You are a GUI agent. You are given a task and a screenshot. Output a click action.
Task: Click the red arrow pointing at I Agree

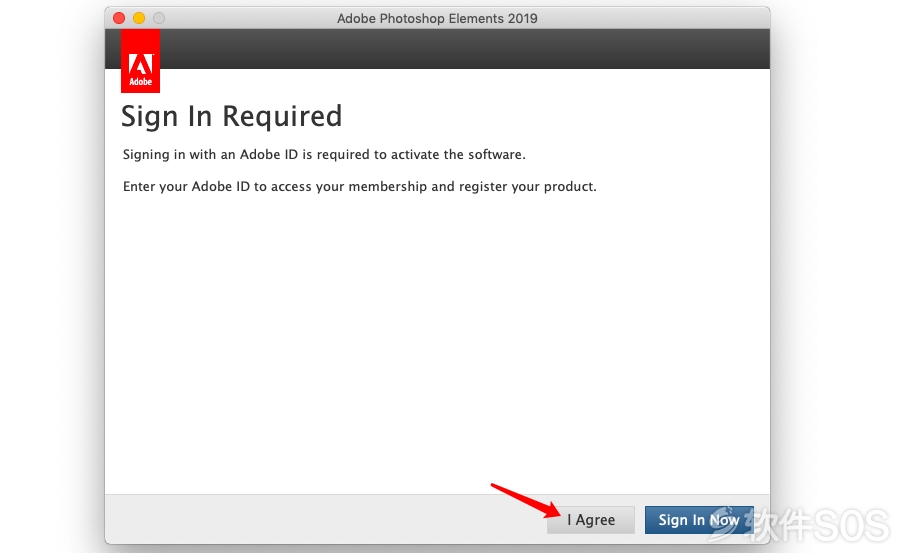[525, 500]
